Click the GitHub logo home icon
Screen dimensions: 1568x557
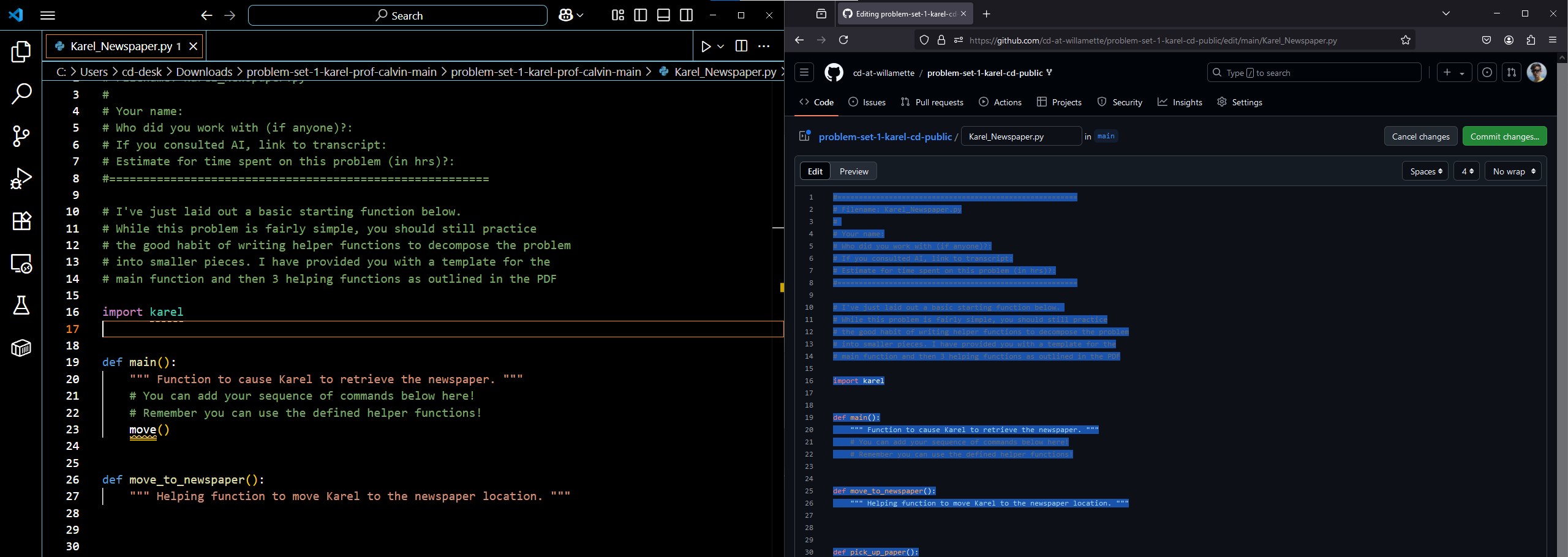tap(834, 73)
